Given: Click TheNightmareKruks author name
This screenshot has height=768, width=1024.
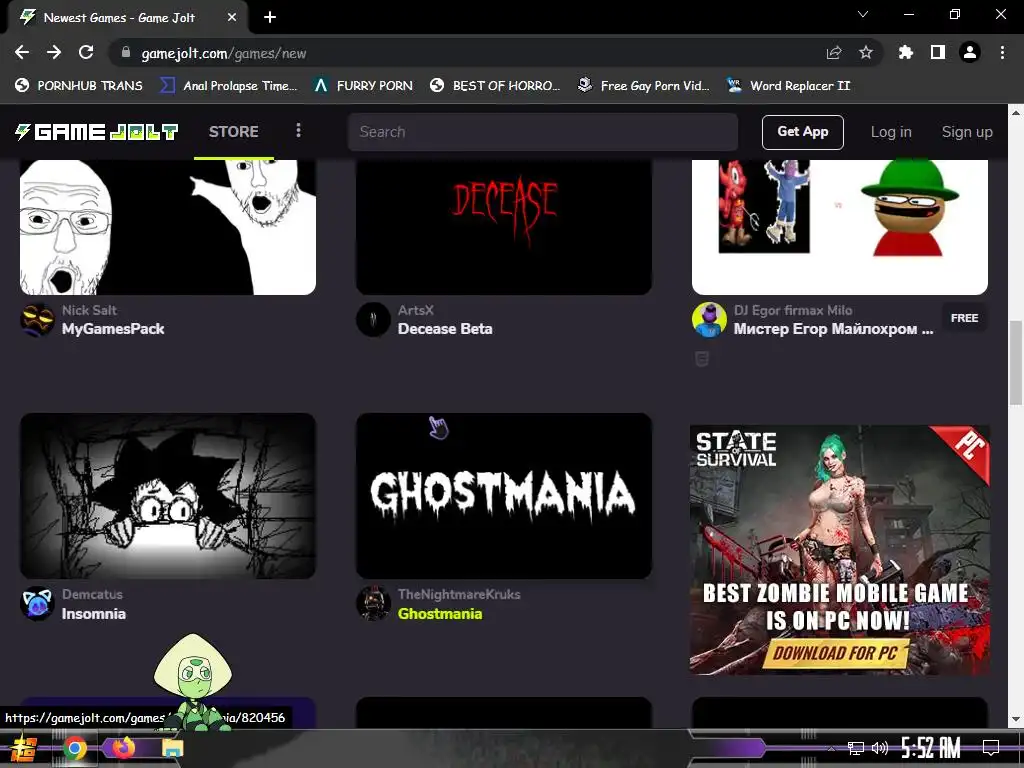Looking at the screenshot, I should (458, 594).
